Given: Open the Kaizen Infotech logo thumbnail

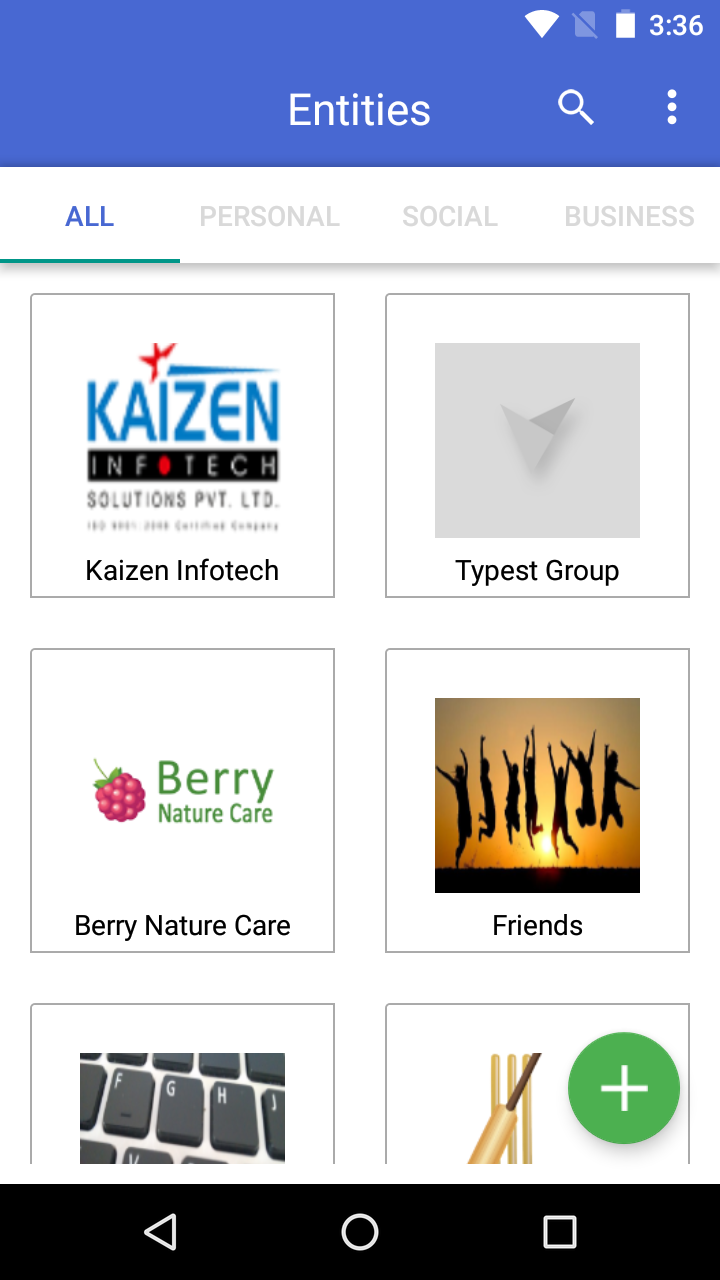Looking at the screenshot, I should 182,438.
